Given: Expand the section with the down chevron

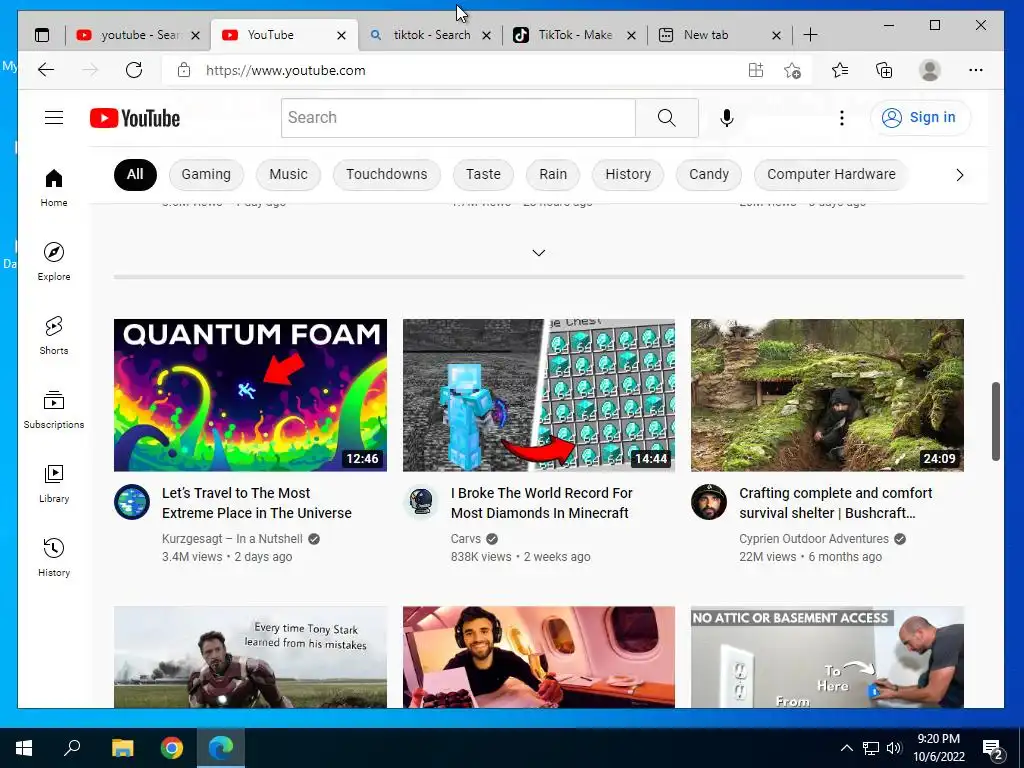Looking at the screenshot, I should [538, 253].
